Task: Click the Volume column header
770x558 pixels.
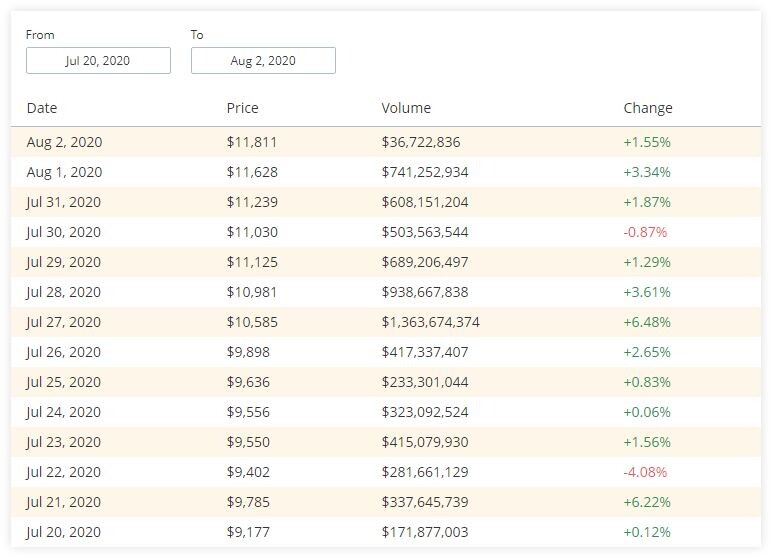Action: point(406,108)
